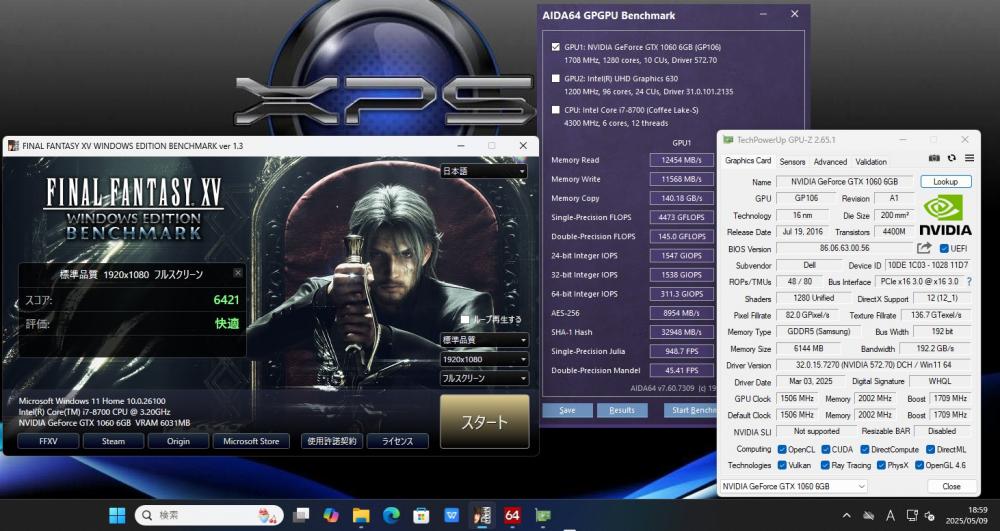Take a GPU-Z screenshot with camera icon
Screen dimensions: 1000x531
click(934, 157)
